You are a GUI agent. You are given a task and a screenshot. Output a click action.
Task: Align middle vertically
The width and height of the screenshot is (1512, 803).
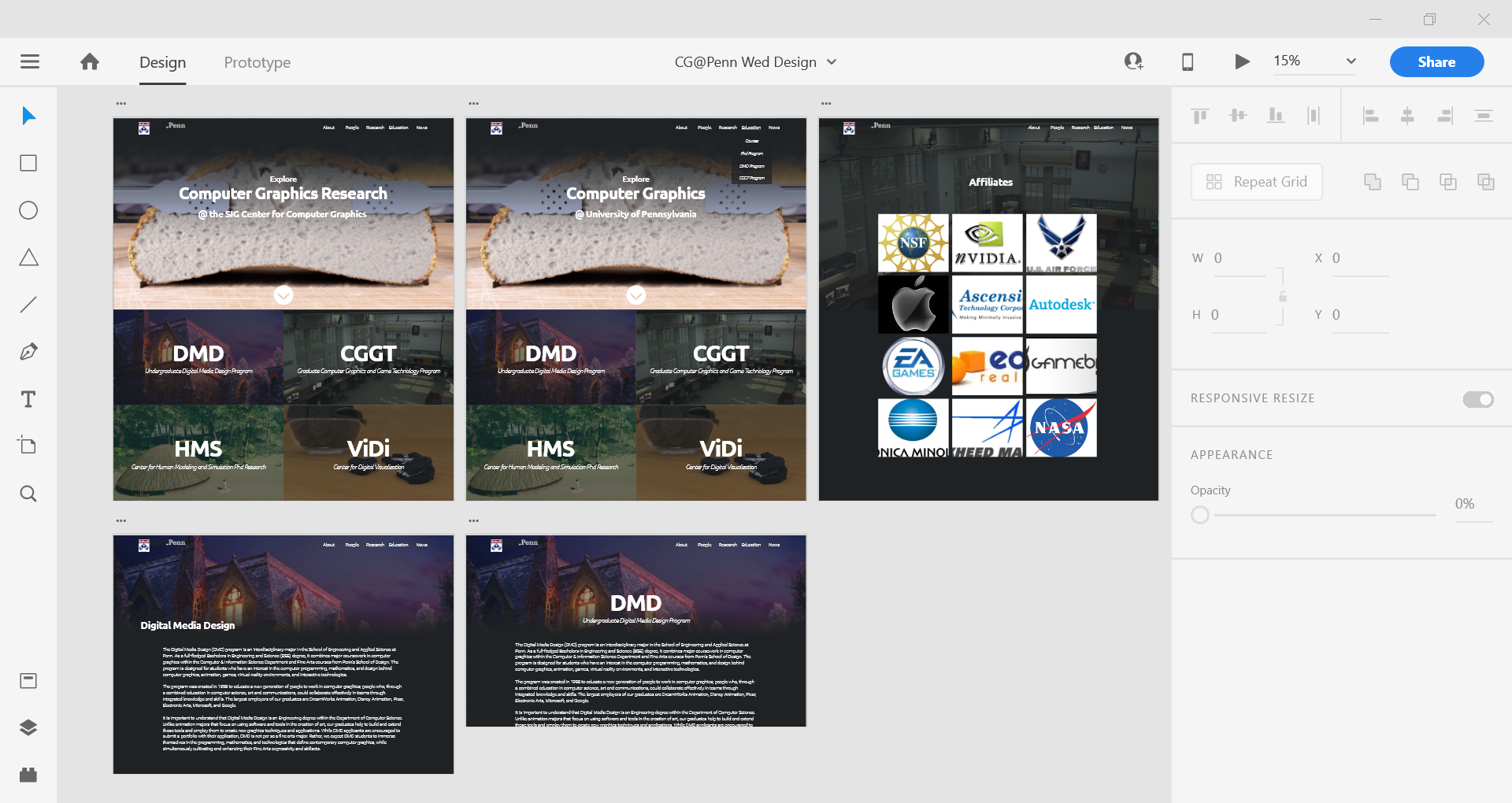pyautogui.click(x=1238, y=116)
